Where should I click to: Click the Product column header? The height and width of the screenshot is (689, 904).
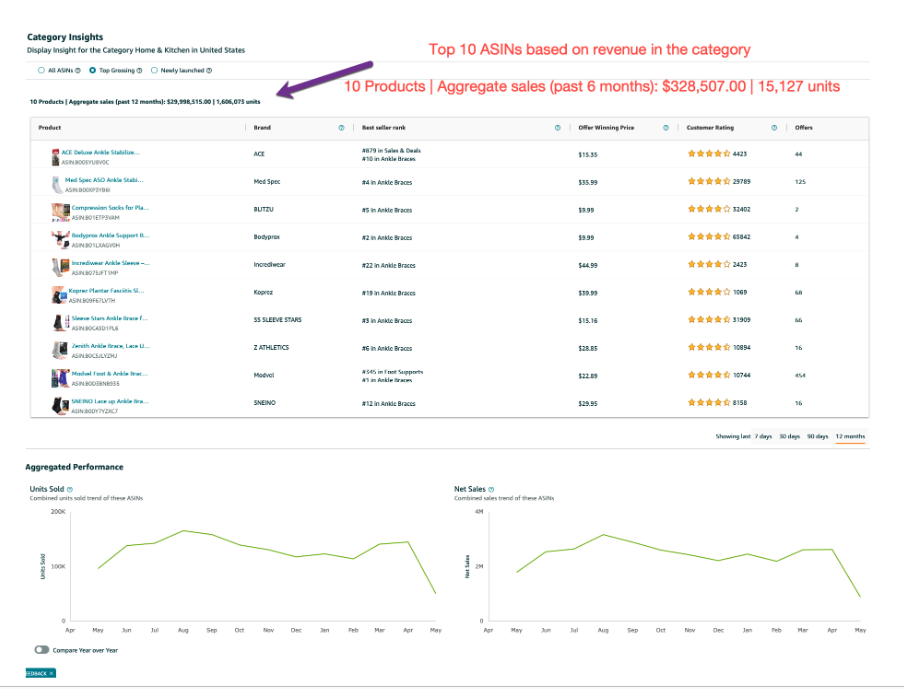coord(50,128)
